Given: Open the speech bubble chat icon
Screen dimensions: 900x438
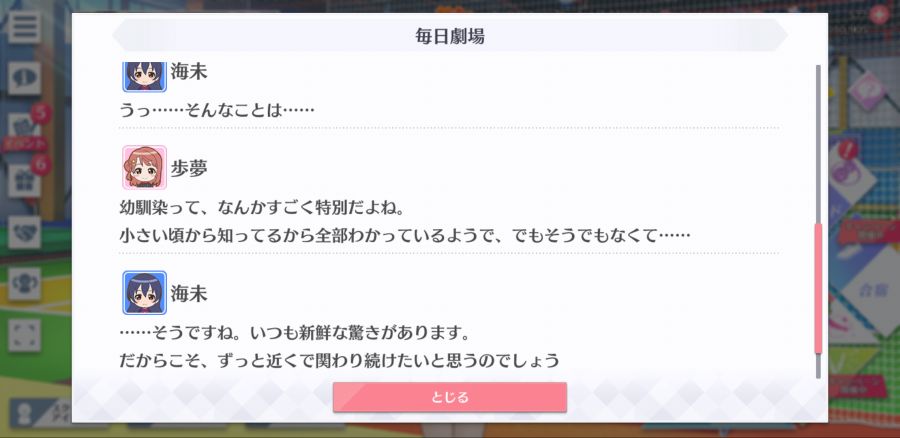Looking at the screenshot, I should (24, 78).
